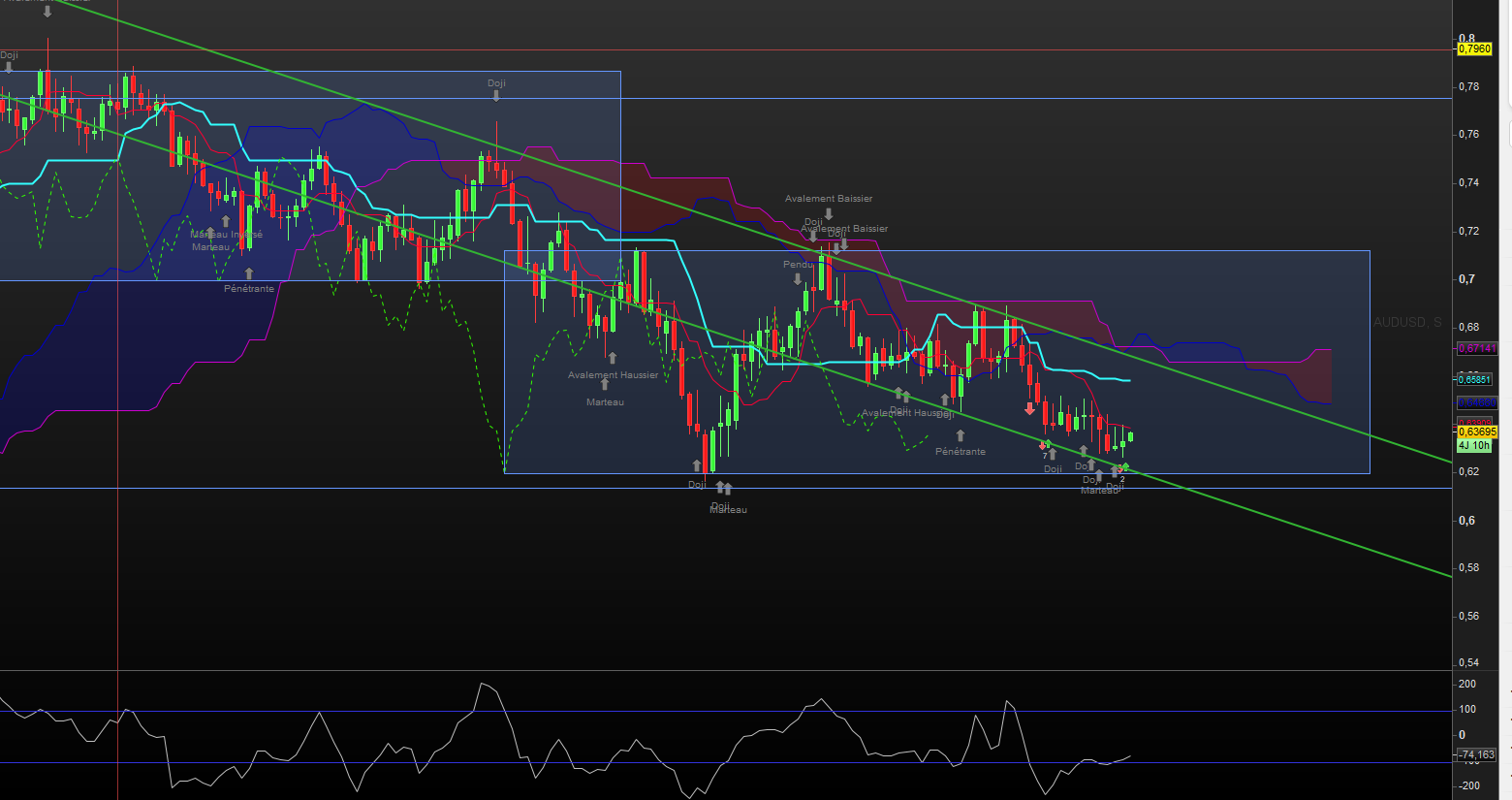
Task: Select the magenta 0,67141 price tag
Action: (1477, 348)
